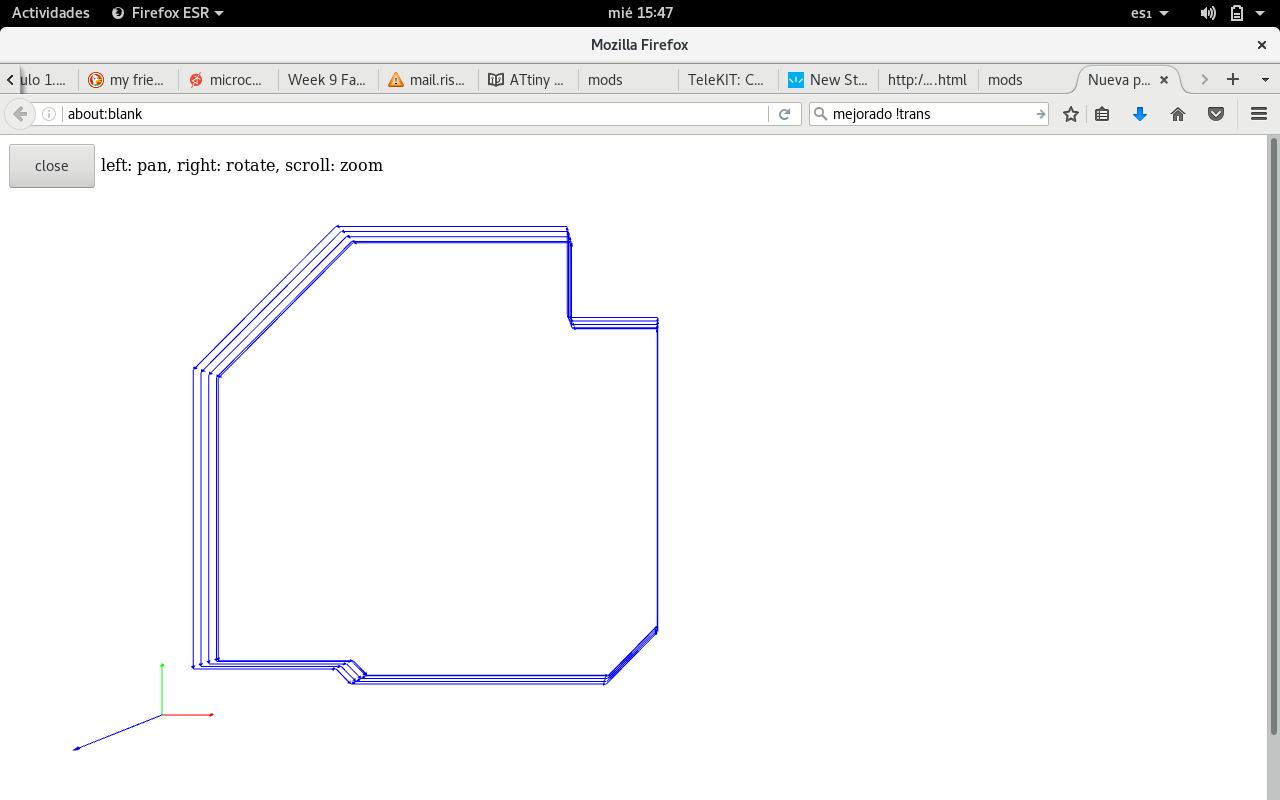Viewport: 1280px width, 800px height.
Task: Bookmark this page with the star
Action: click(x=1071, y=114)
